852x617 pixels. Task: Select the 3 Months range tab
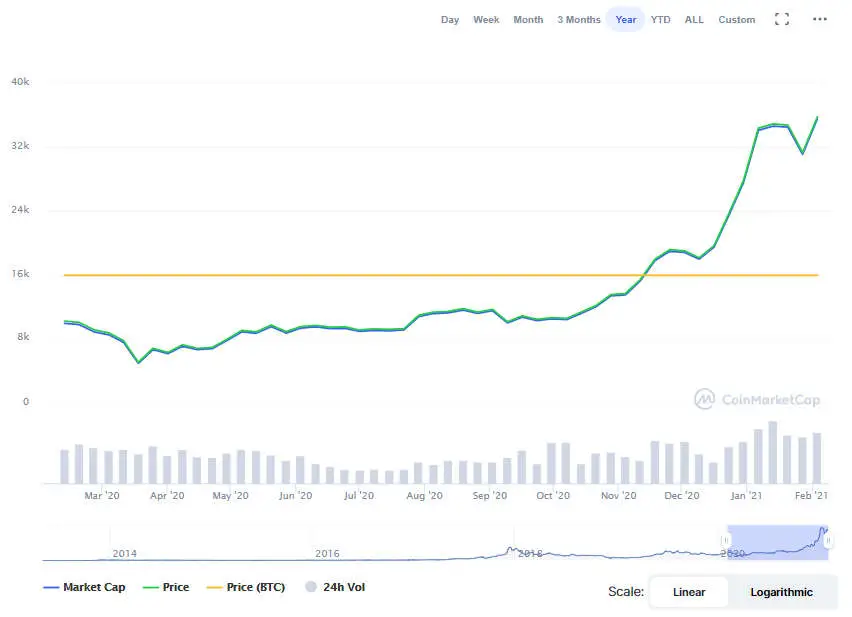pyautogui.click(x=579, y=20)
